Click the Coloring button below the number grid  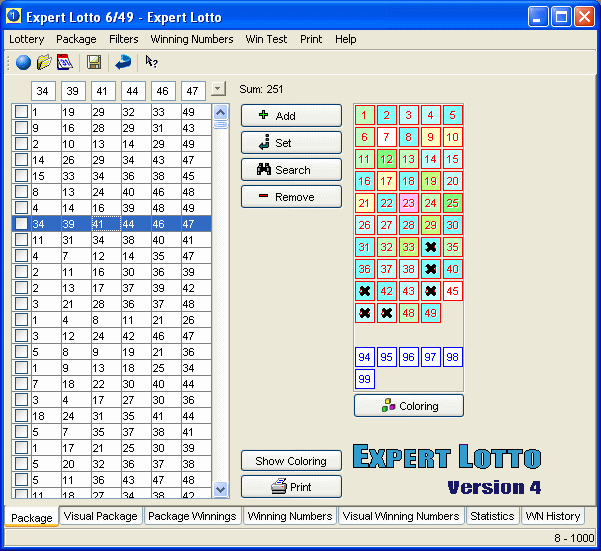tap(409, 405)
